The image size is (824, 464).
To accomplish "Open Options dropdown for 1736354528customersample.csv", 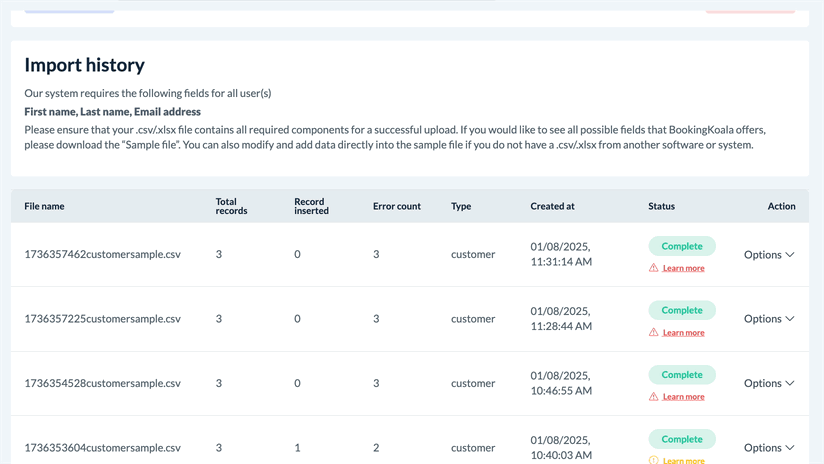I will tap(768, 383).
